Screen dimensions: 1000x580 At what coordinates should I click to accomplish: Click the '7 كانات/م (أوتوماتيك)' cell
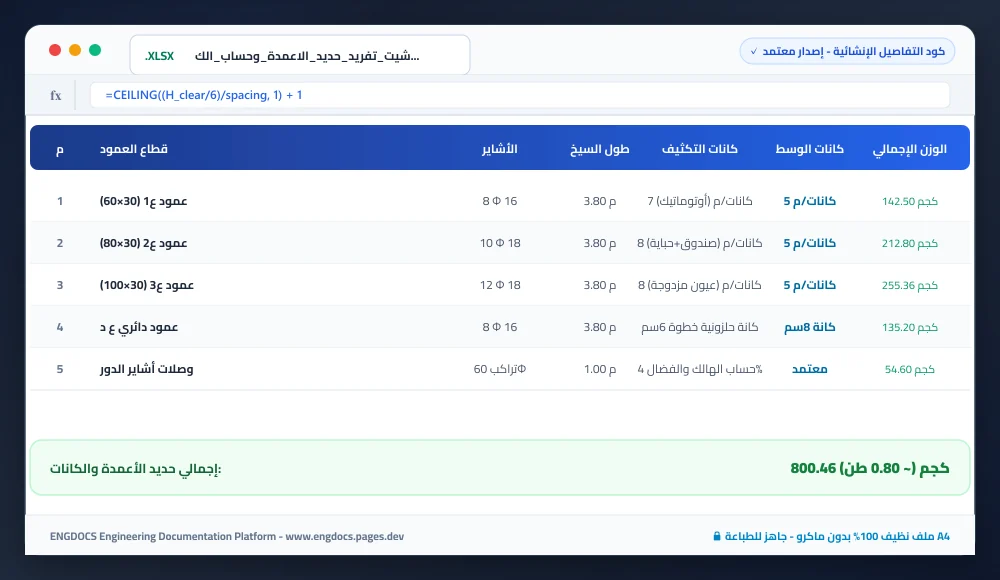coord(700,201)
